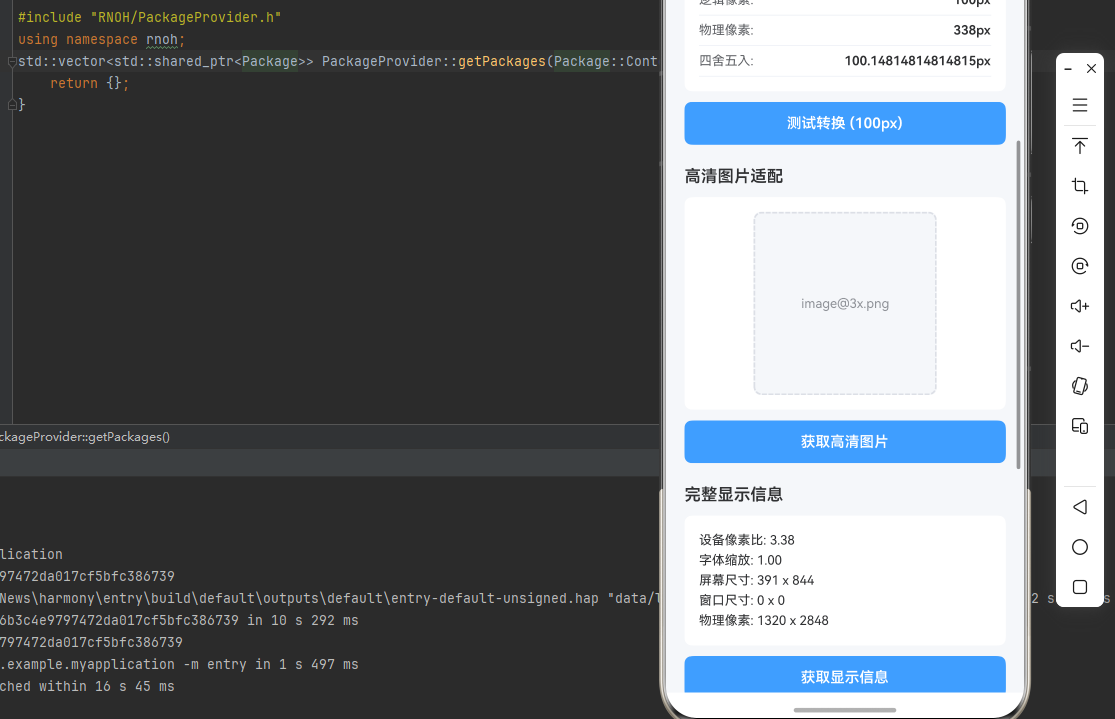Click the 高清图片适配 section heading
This screenshot has height=719, width=1115.
tap(734, 176)
